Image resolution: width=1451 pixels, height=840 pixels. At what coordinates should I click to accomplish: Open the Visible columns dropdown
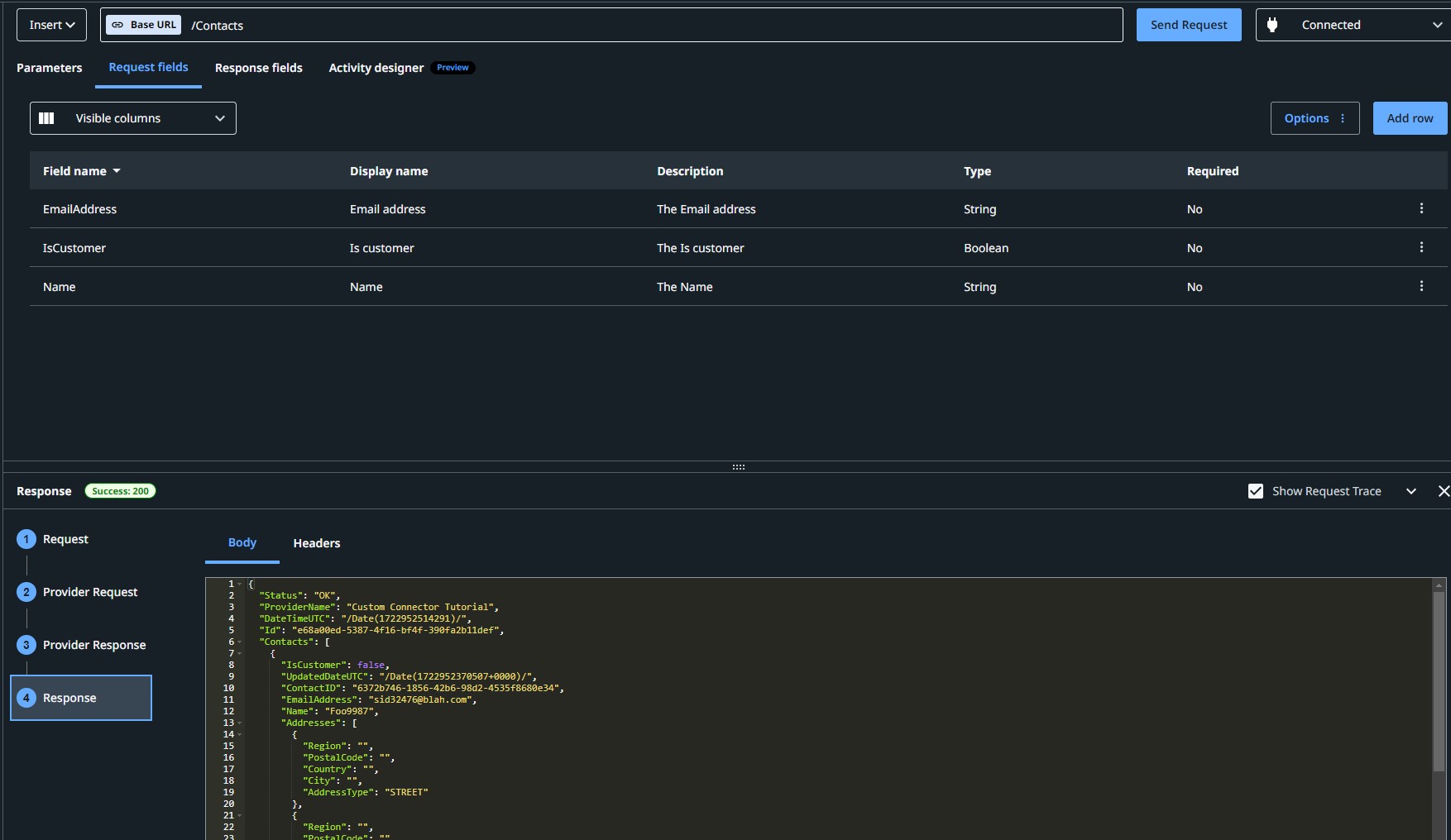(x=133, y=118)
